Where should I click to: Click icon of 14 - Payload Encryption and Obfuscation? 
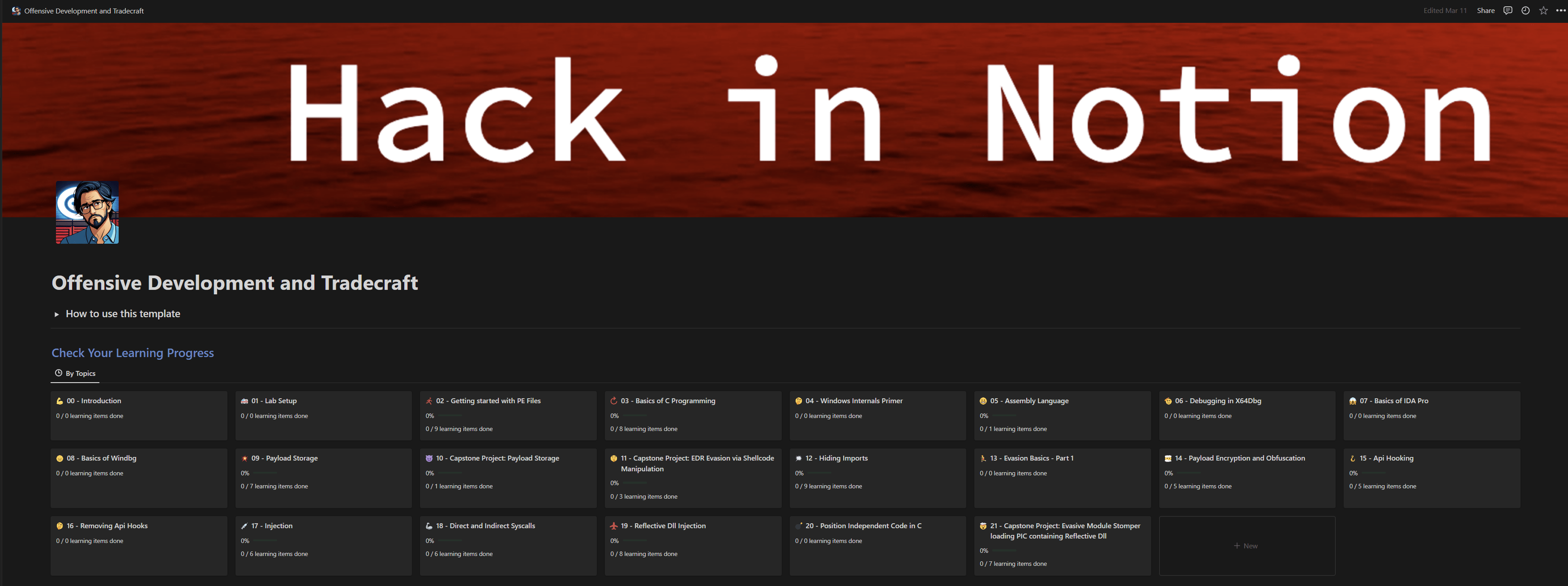1168,458
